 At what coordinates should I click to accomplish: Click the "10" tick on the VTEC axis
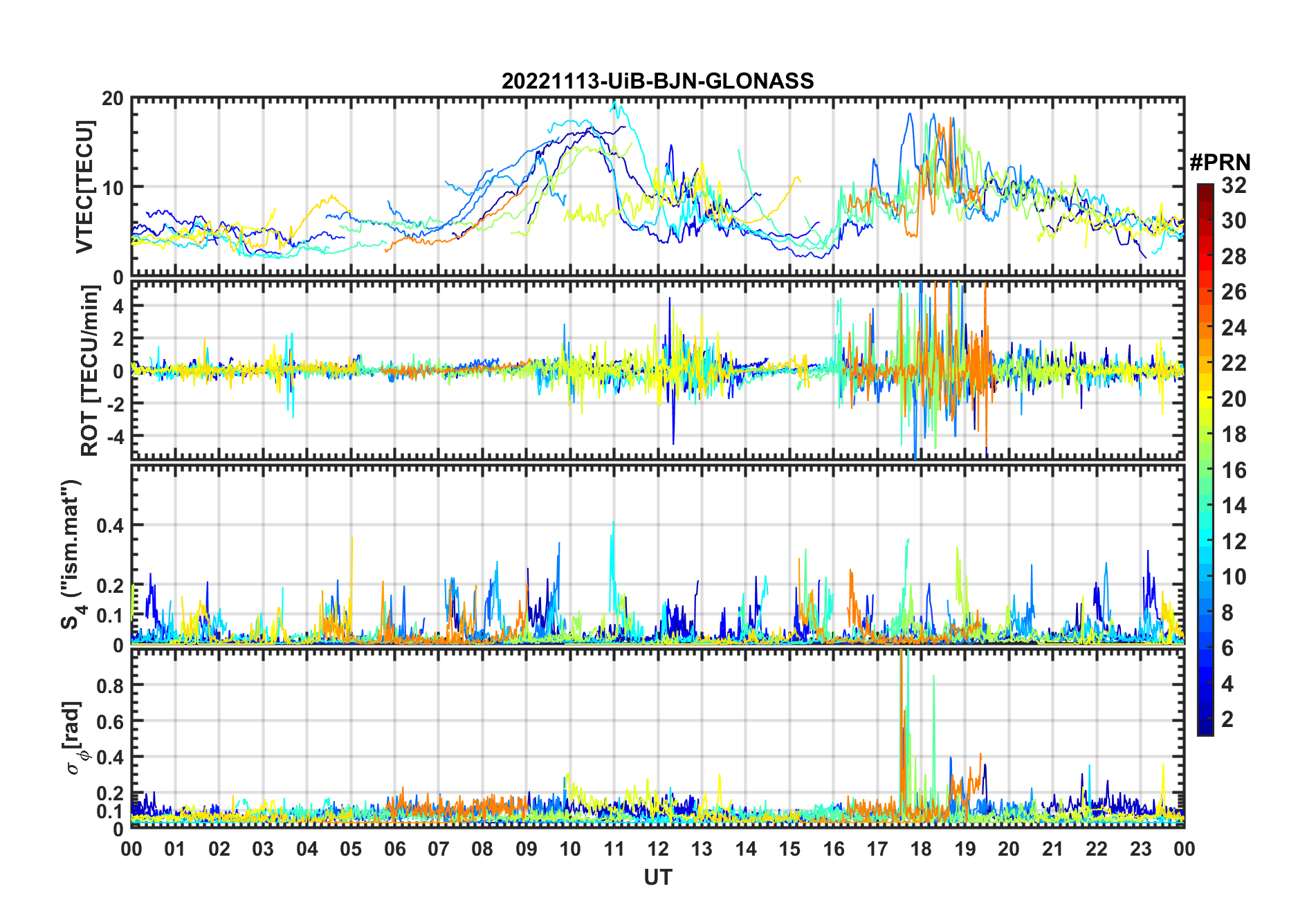113,187
